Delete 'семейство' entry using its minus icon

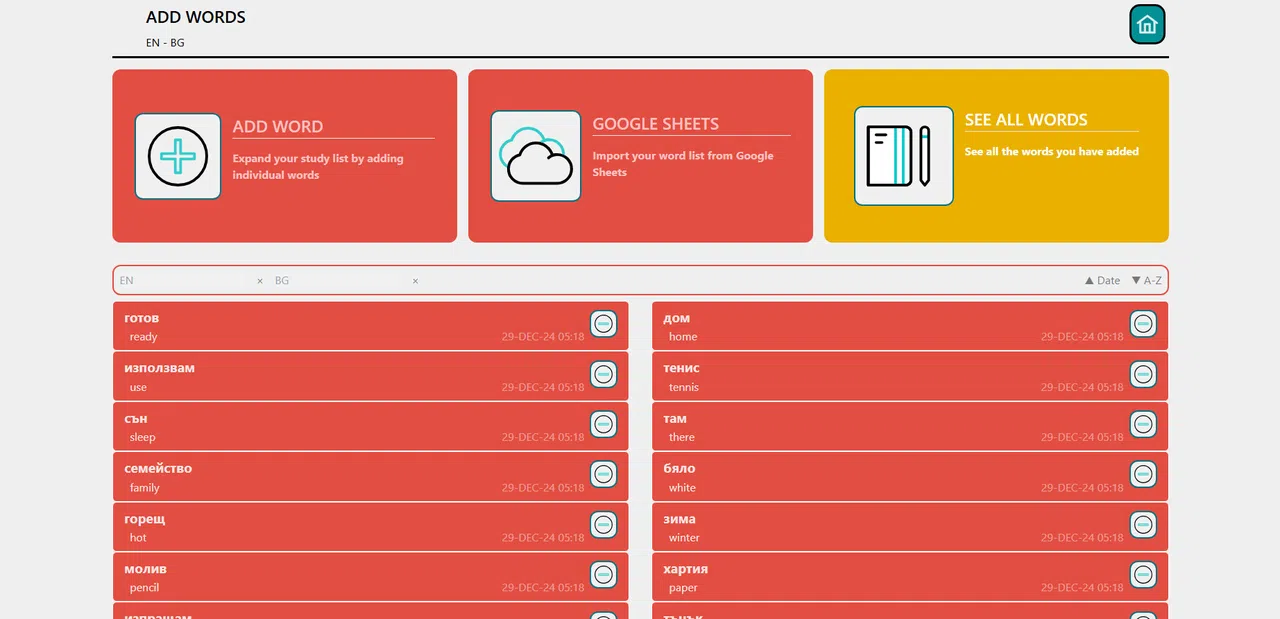[603, 474]
